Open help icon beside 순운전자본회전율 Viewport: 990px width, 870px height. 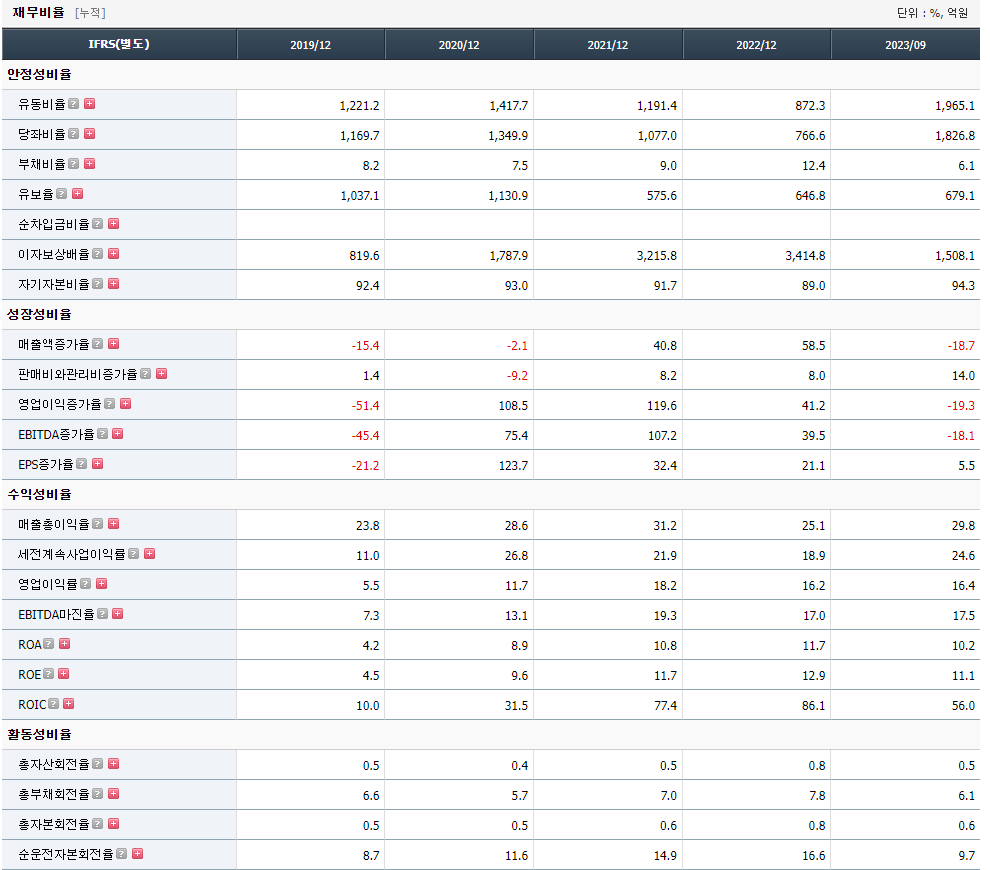point(122,854)
